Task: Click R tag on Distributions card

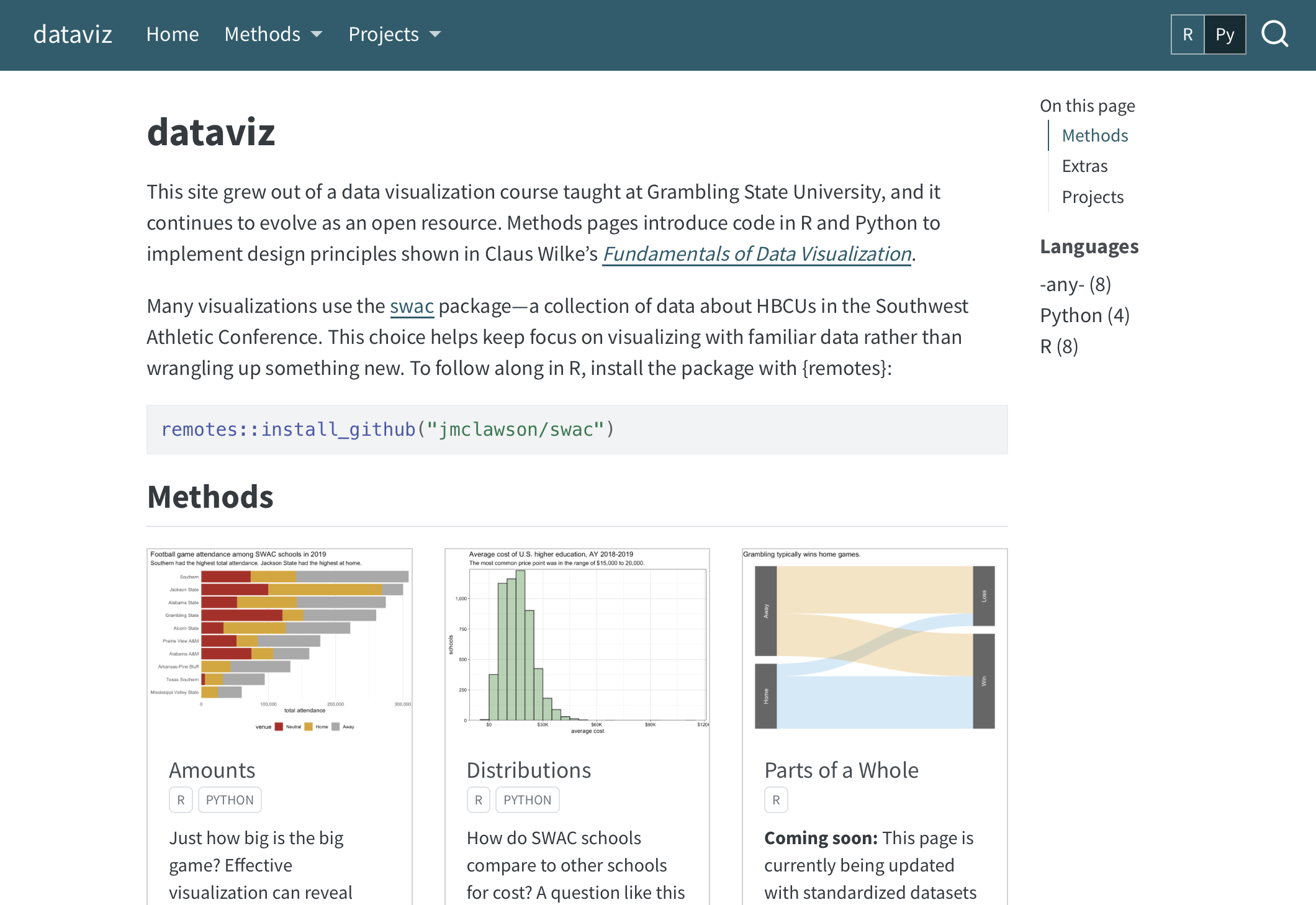Action: tap(478, 800)
